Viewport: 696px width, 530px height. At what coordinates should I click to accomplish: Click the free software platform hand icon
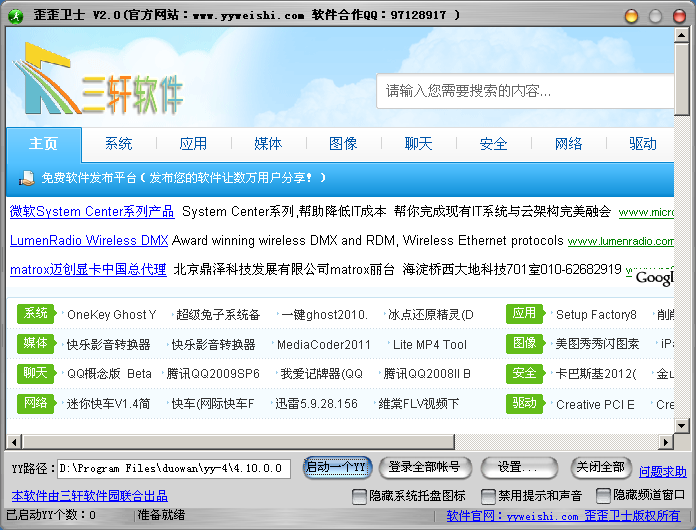click(27, 178)
